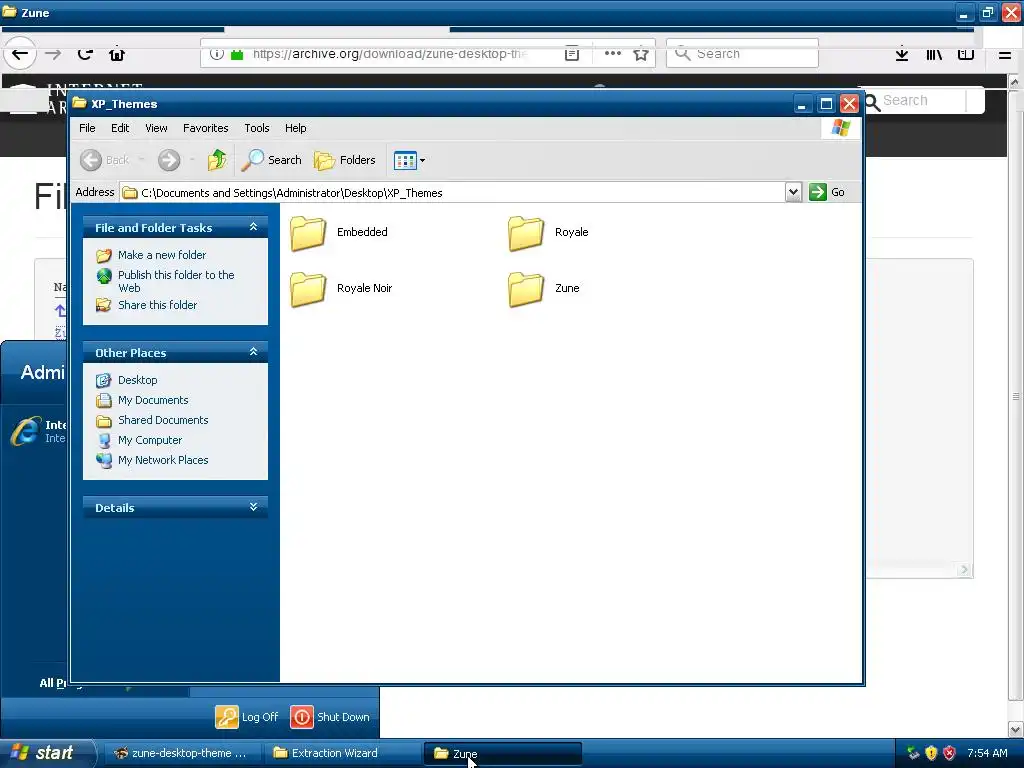
Task: Expand the Details panel
Action: point(253,507)
